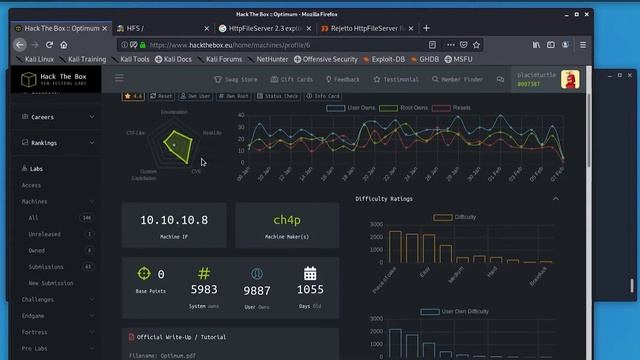Toggle the Hack The Box sidebar hamburger
The width and height of the screenshot is (640, 360).
click(x=119, y=78)
